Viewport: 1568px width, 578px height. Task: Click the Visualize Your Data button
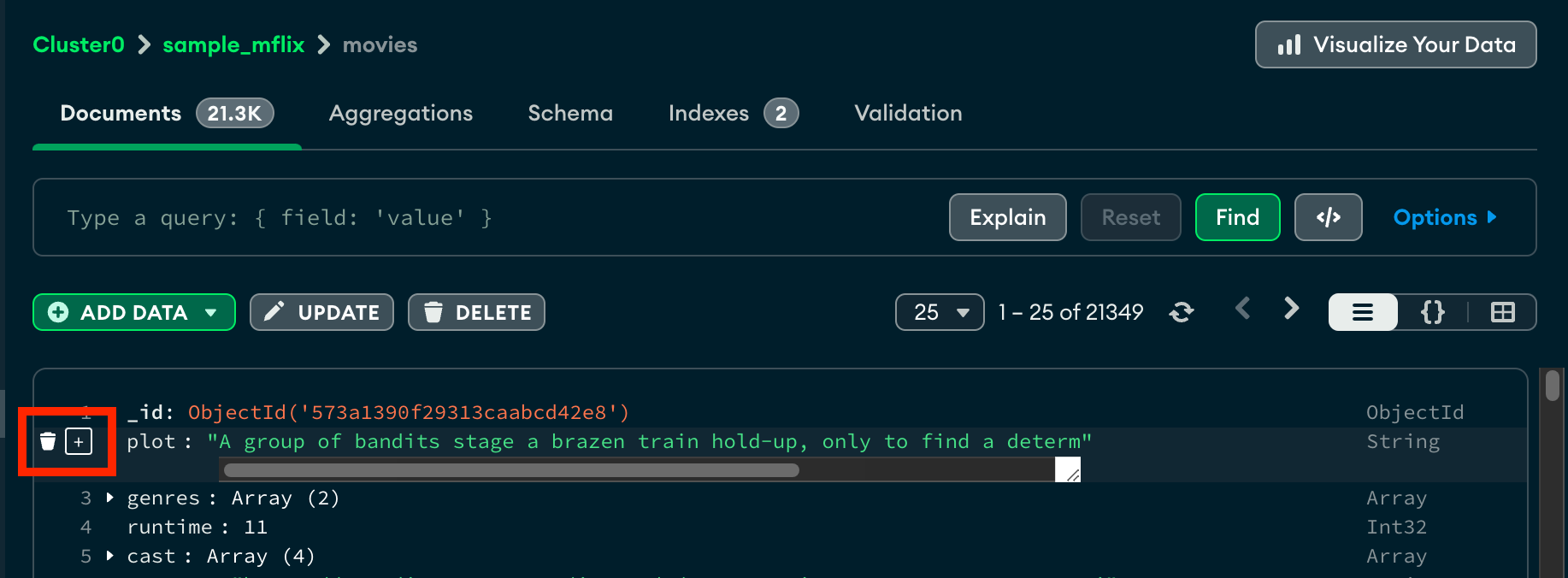tap(1395, 44)
